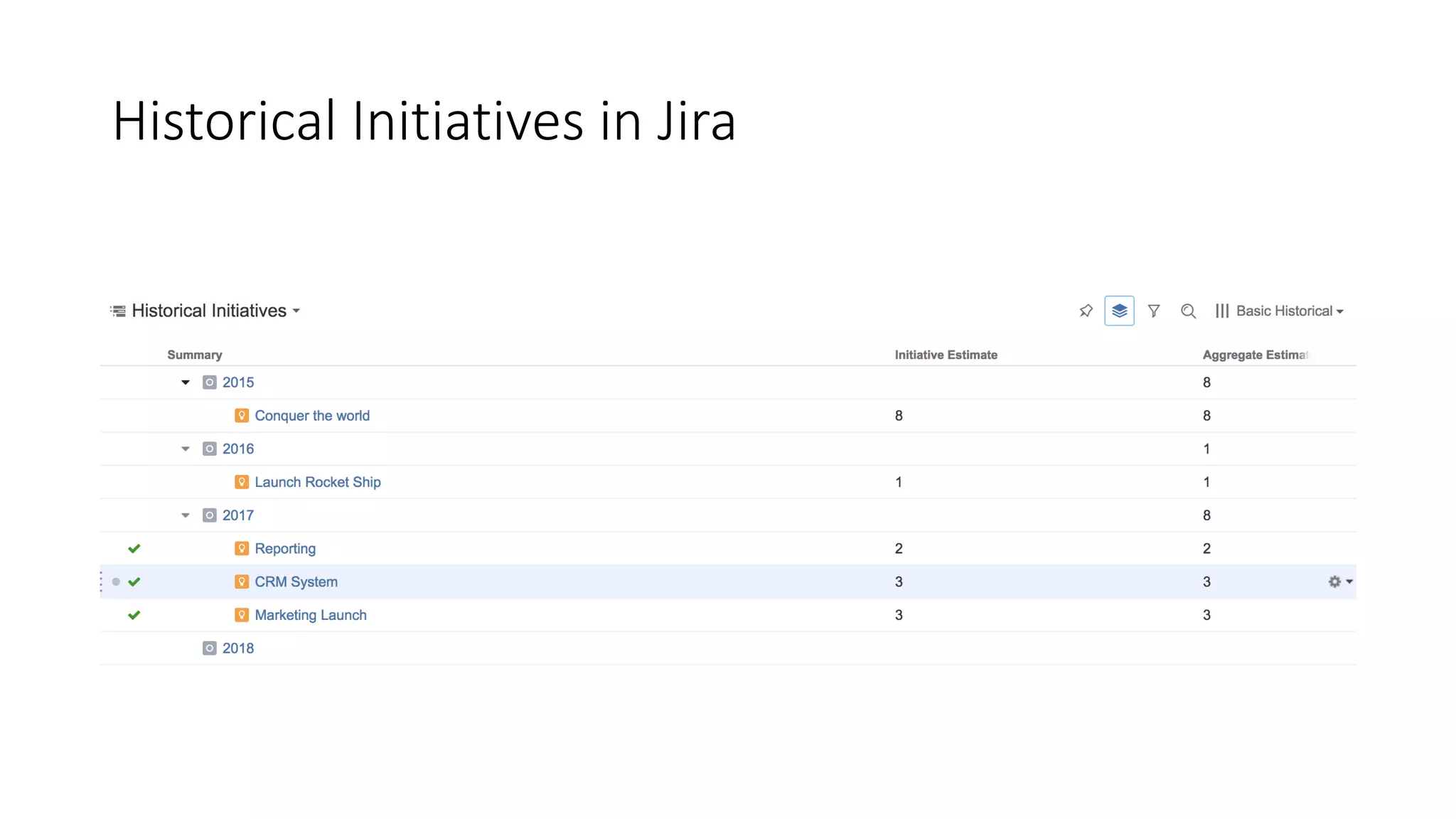Click Aggregate Estimate 1 on the 2016 row
The image size is (1456, 819).
(1206, 449)
